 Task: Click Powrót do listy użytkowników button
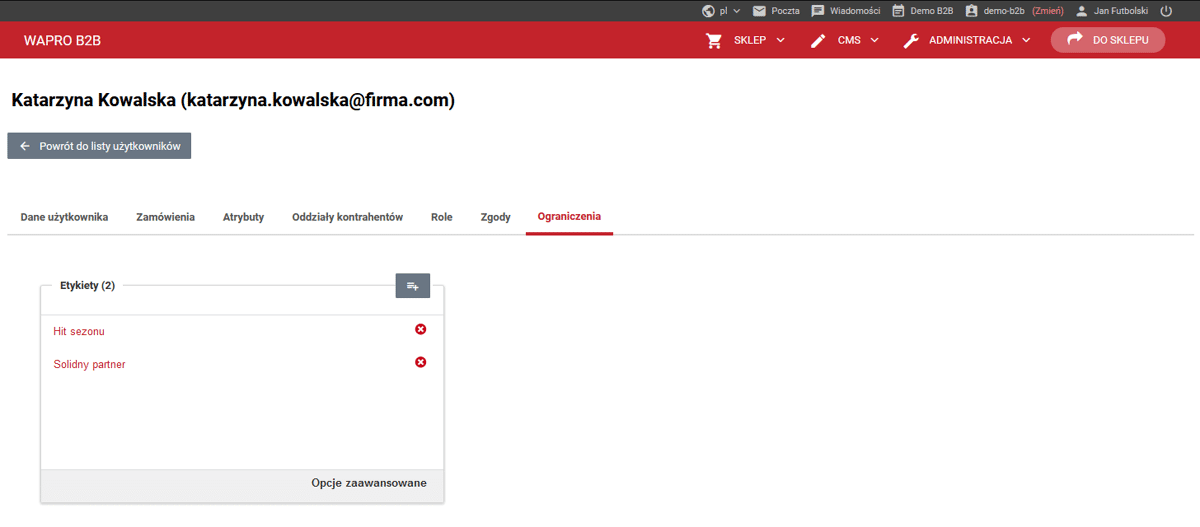99,146
